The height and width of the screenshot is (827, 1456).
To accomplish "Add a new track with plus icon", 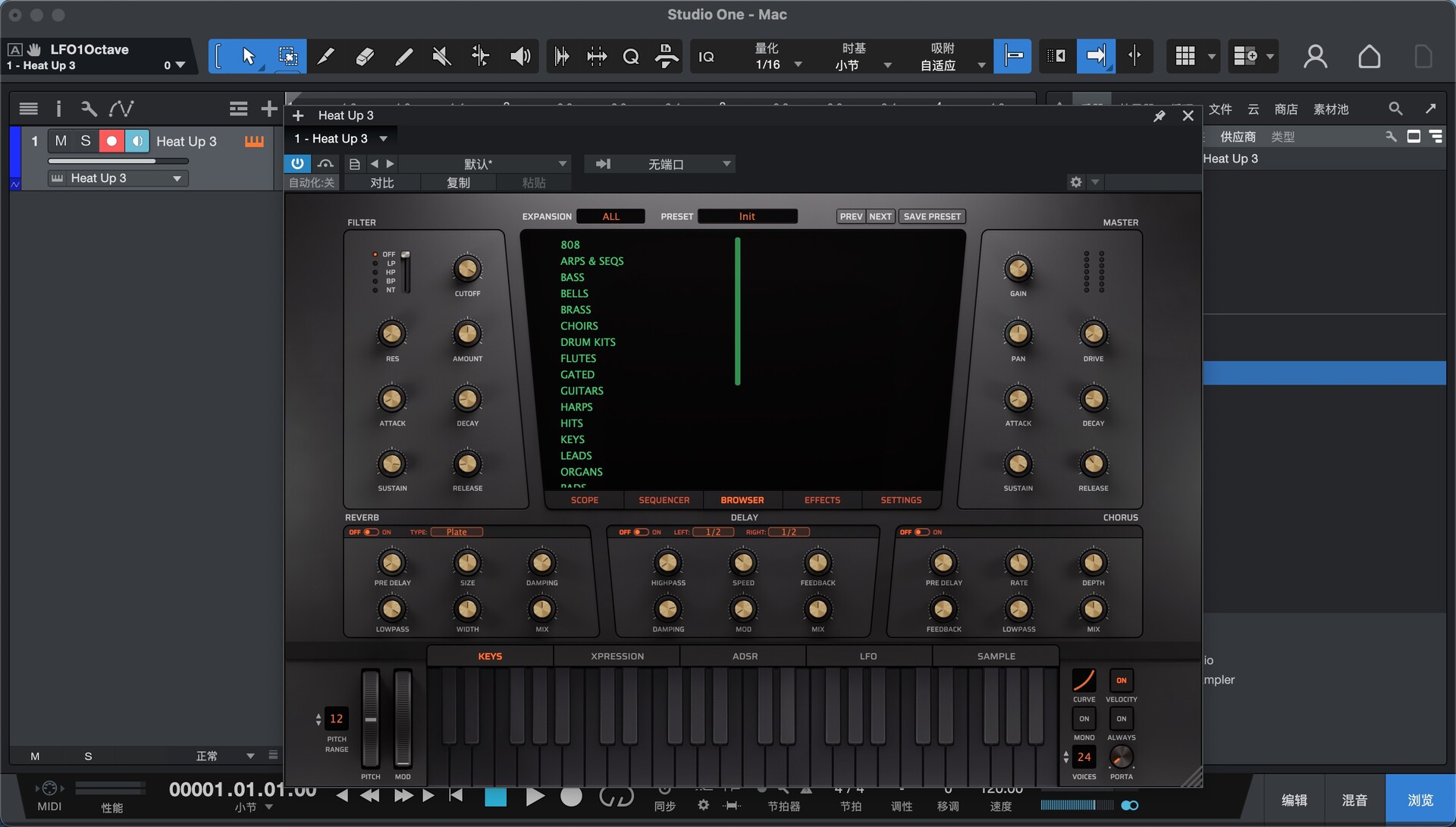I will click(268, 109).
